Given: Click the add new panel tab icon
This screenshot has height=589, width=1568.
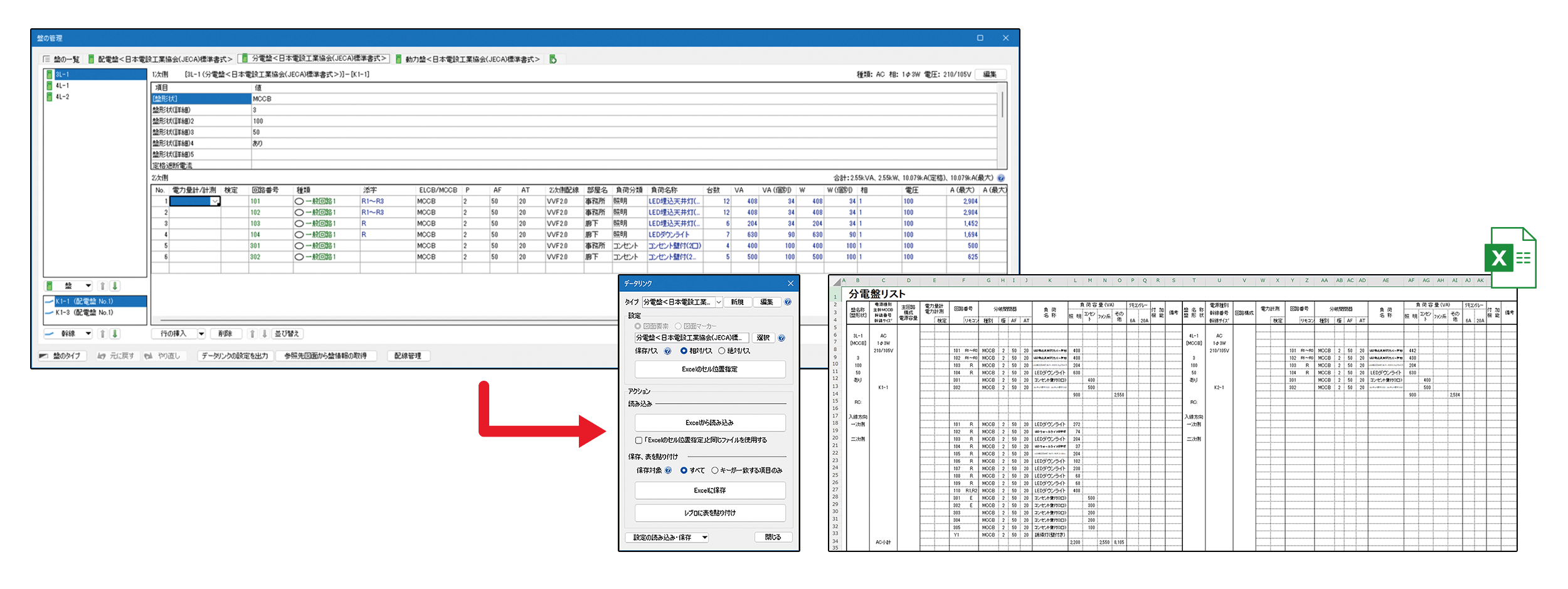Looking at the screenshot, I should (553, 59).
